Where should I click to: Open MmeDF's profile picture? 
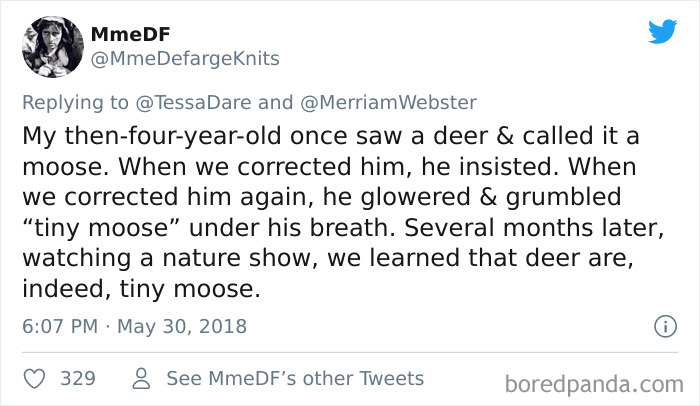pos(52,46)
